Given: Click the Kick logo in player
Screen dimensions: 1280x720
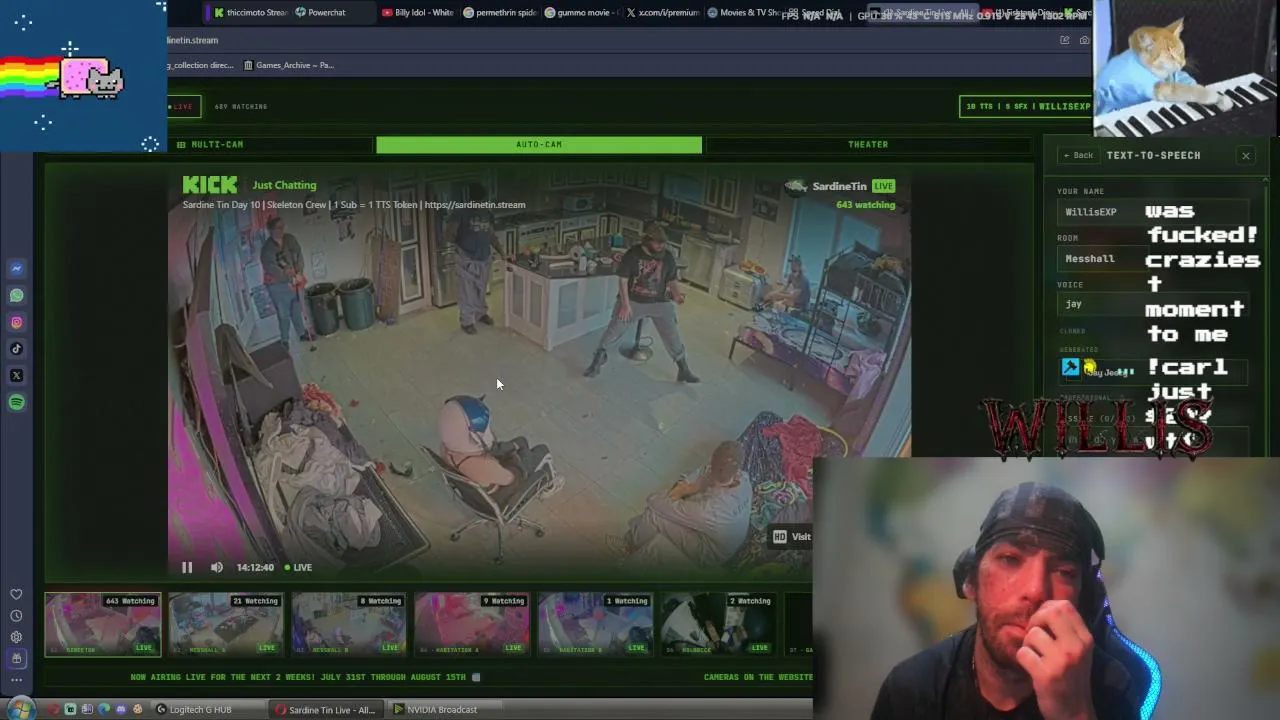Looking at the screenshot, I should coord(210,184).
